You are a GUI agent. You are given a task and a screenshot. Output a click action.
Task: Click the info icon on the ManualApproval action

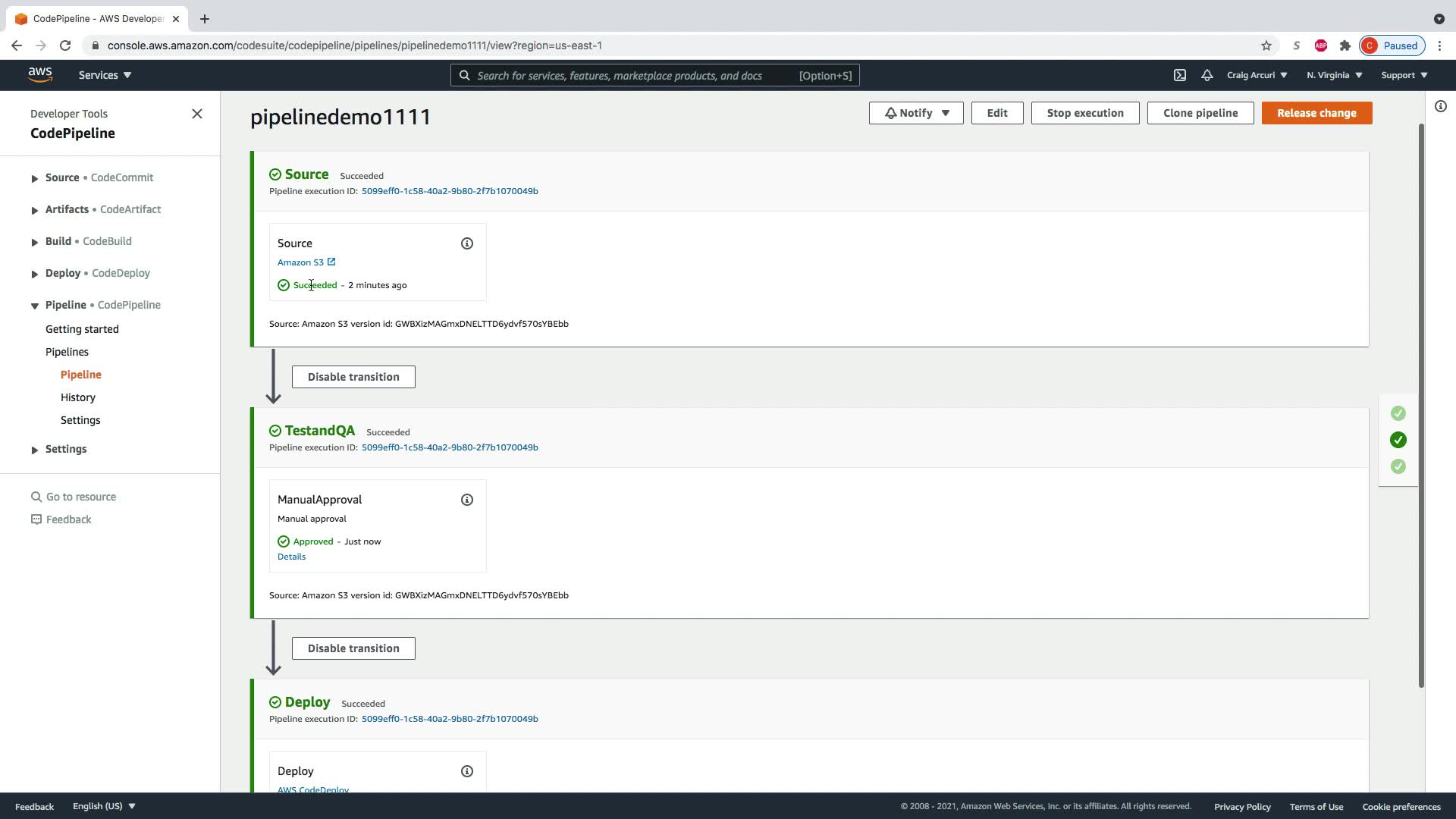[x=467, y=500]
